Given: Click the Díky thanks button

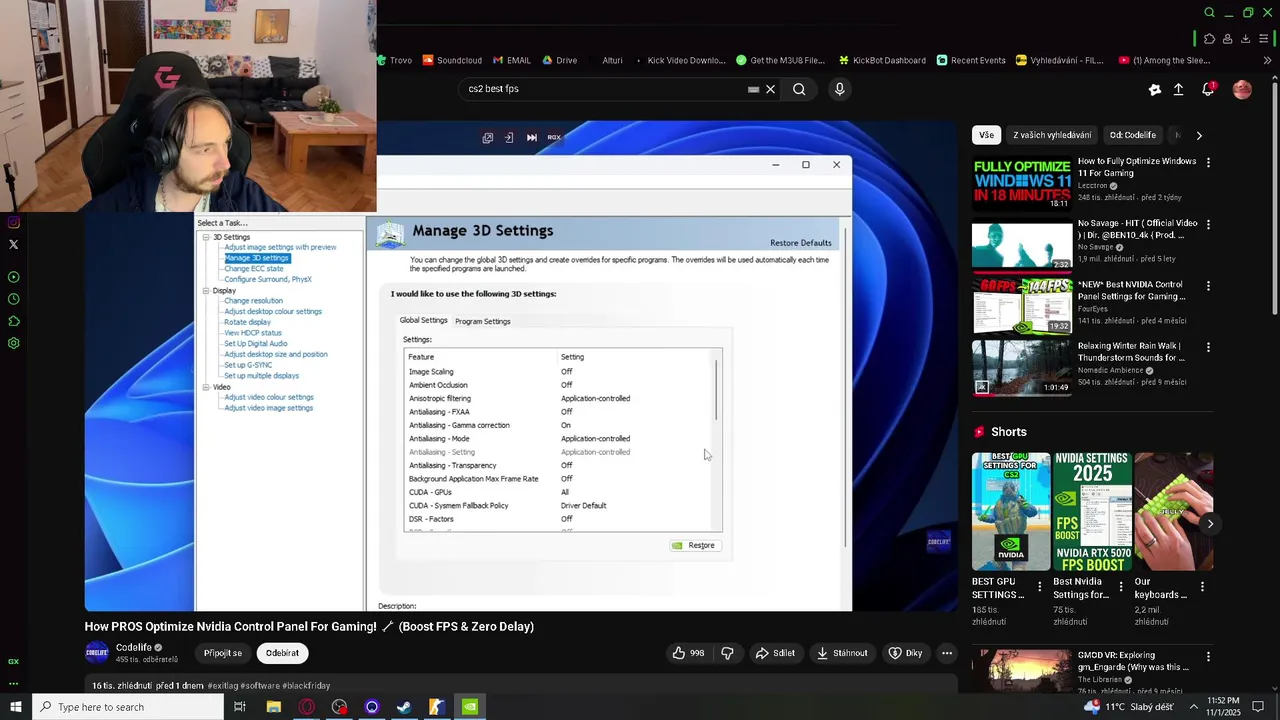Looking at the screenshot, I should (x=905, y=653).
